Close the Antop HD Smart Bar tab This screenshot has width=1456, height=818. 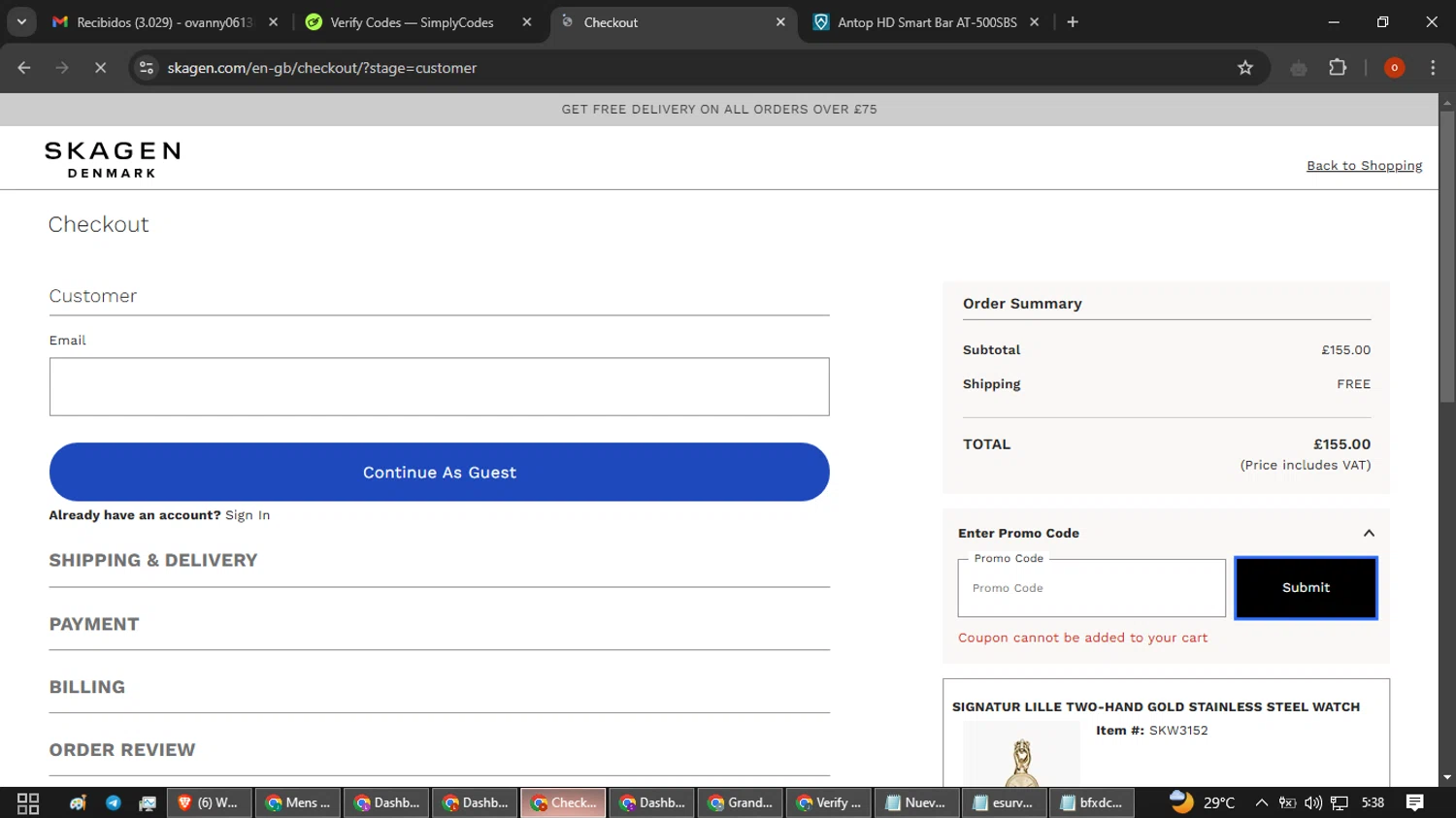1034,22
